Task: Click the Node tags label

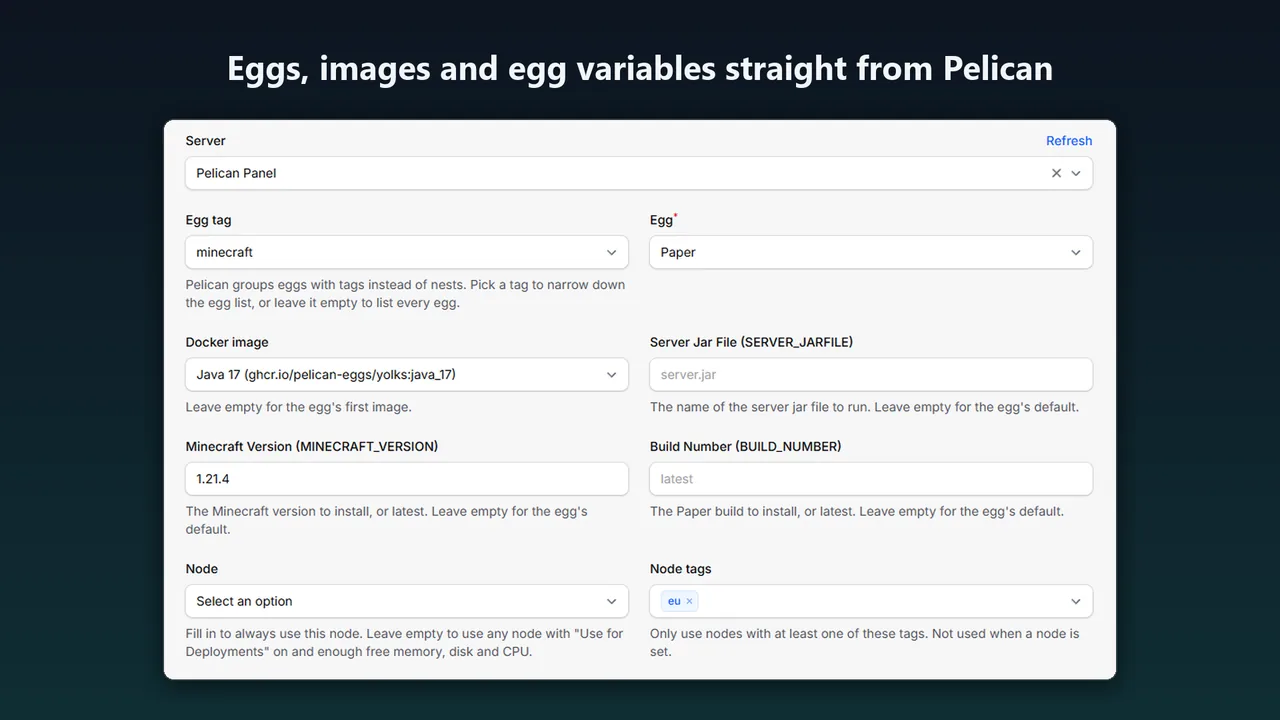Action: tap(681, 569)
